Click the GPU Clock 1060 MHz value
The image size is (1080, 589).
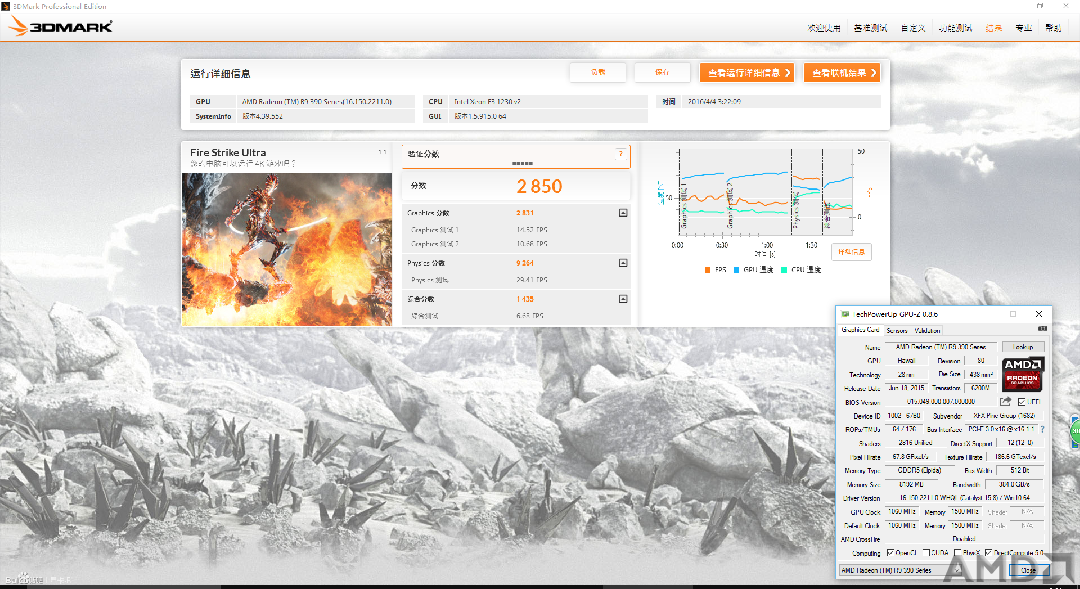[x=902, y=512]
